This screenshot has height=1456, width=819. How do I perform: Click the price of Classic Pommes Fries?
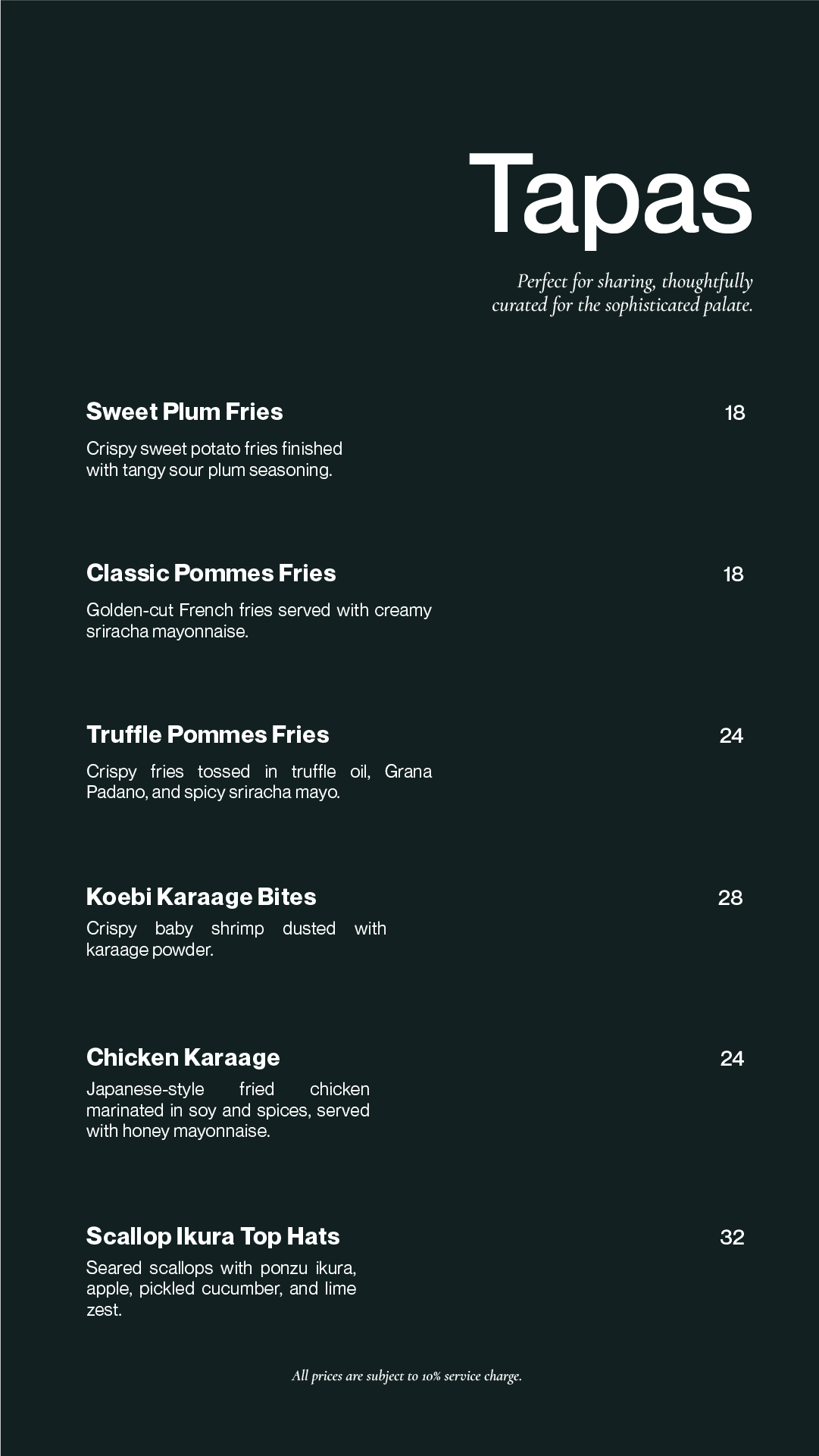tap(733, 575)
